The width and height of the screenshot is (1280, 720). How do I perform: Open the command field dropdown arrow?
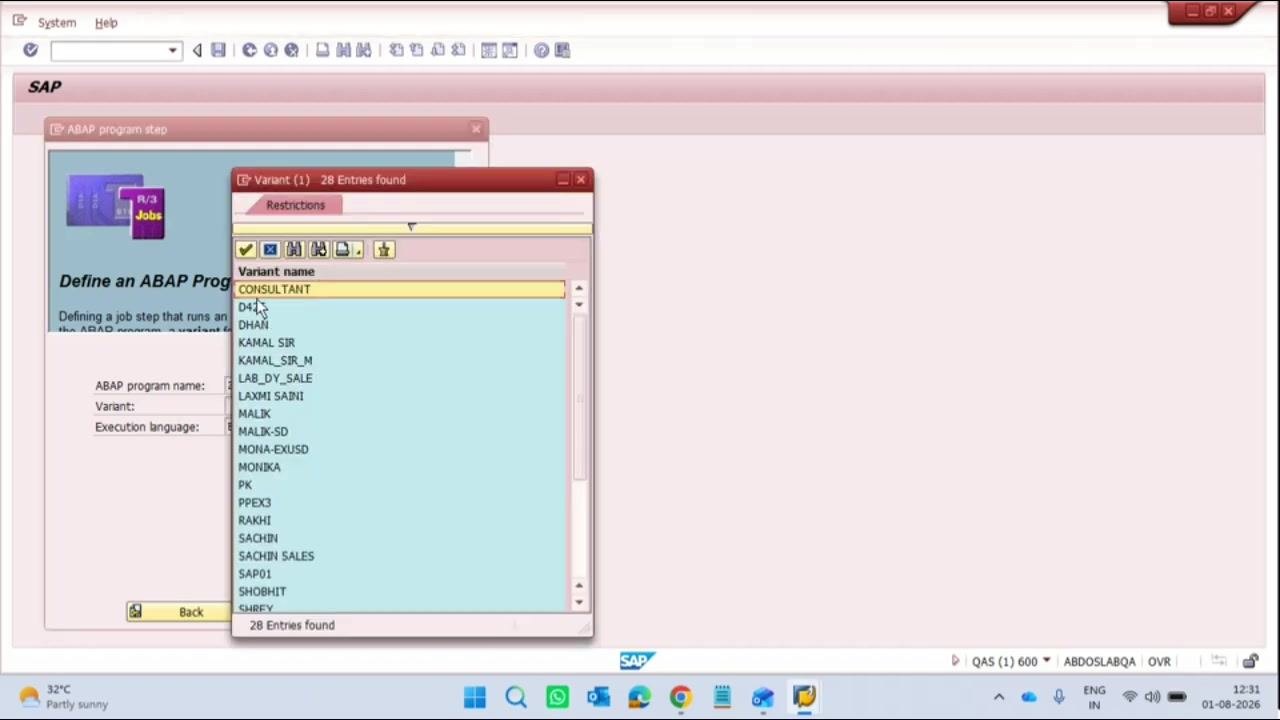click(x=173, y=50)
